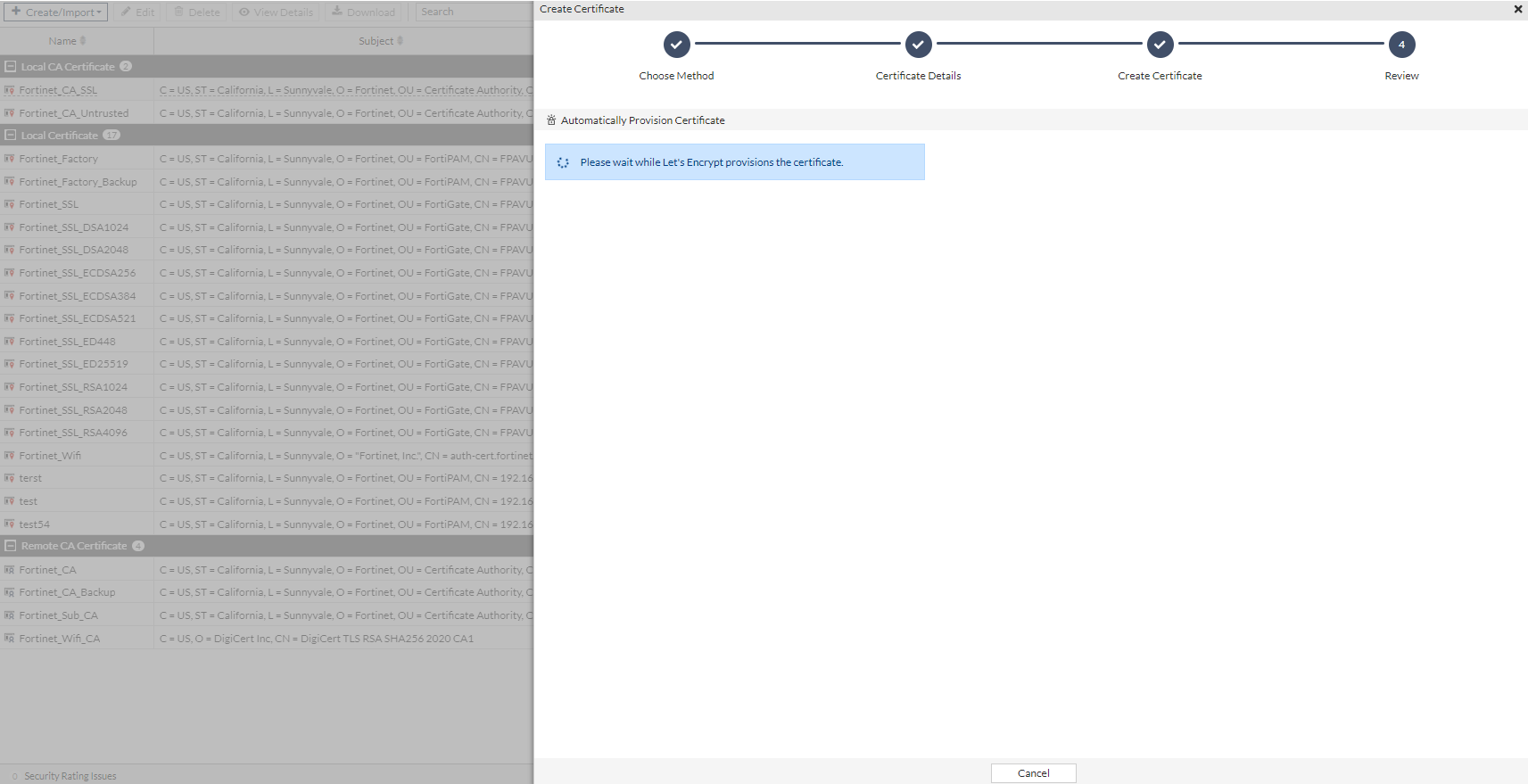Image resolution: width=1528 pixels, height=784 pixels.
Task: Focus the Search field
Action: pyautogui.click(x=475, y=12)
